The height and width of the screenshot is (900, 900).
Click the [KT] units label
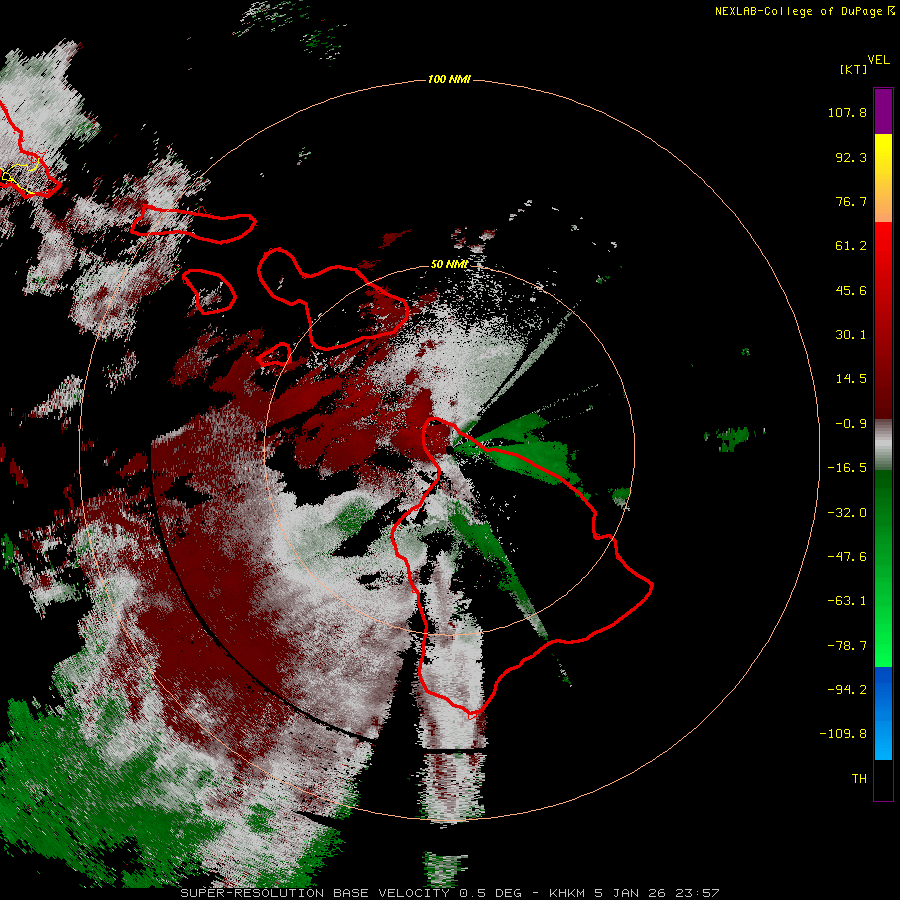click(x=853, y=69)
